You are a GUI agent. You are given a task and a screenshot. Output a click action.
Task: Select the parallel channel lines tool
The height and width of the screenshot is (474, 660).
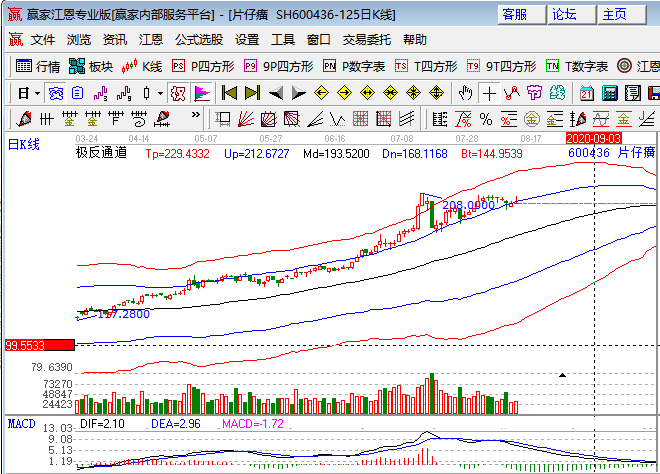tap(407, 120)
